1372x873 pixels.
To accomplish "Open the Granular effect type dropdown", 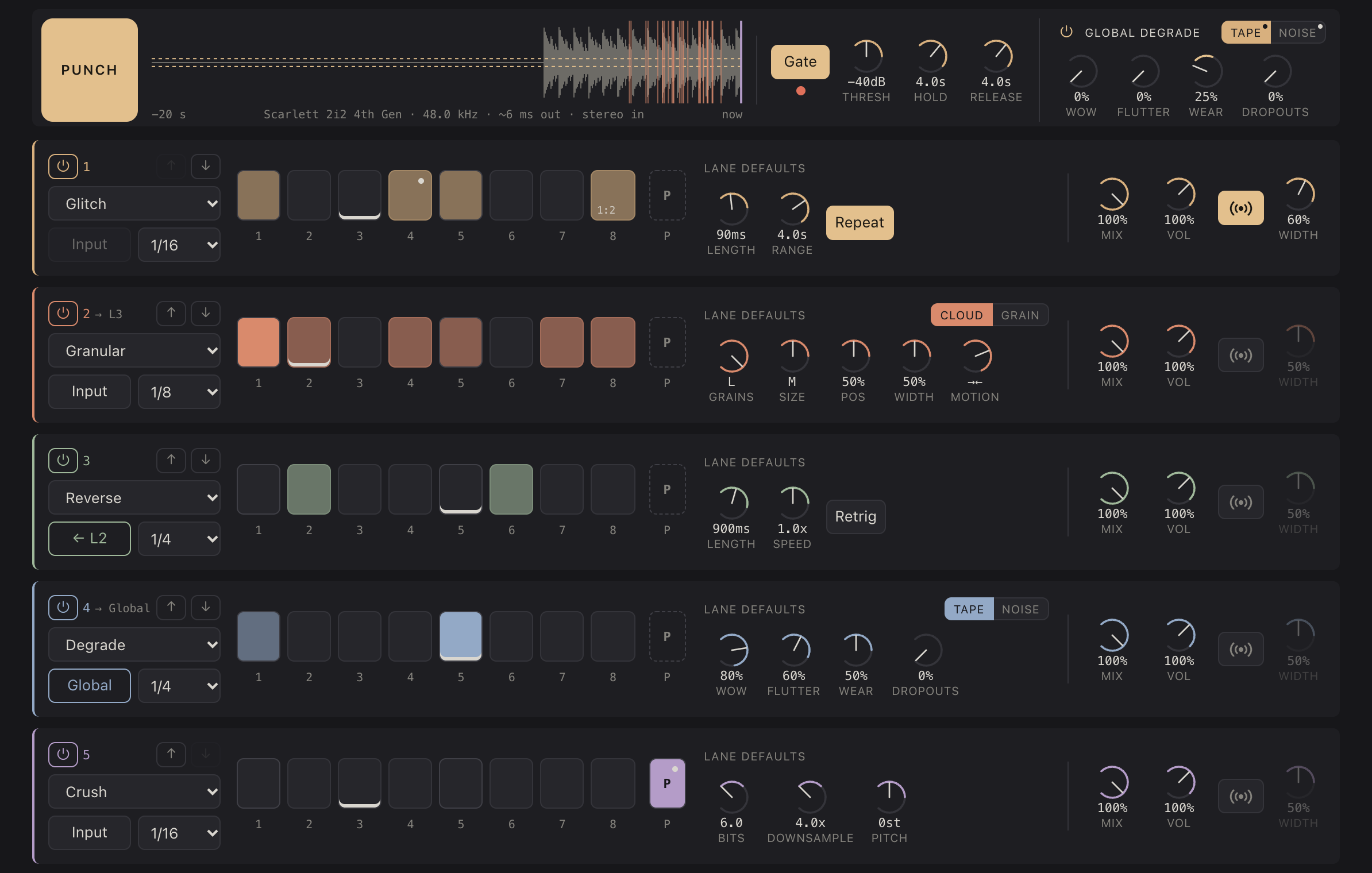I will pyautogui.click(x=134, y=350).
